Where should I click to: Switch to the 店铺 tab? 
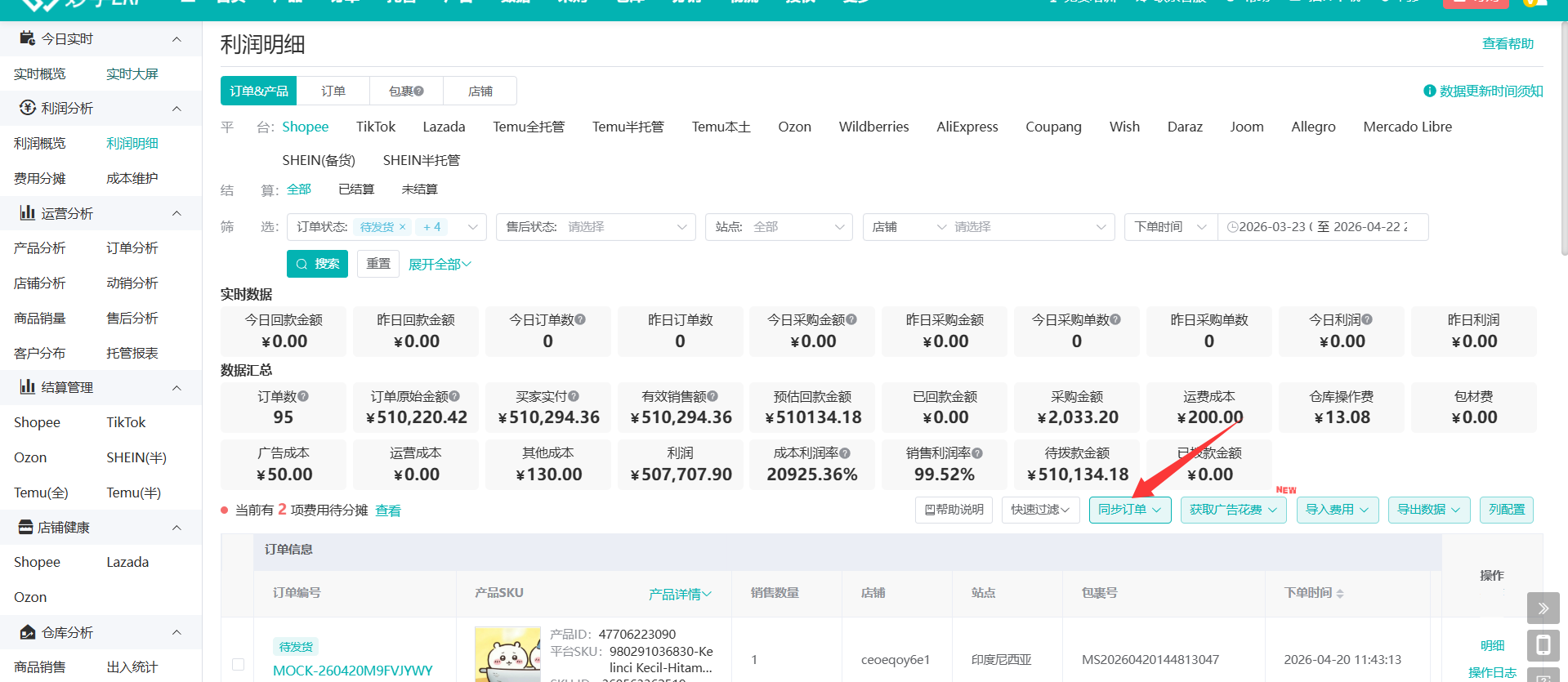tap(480, 91)
